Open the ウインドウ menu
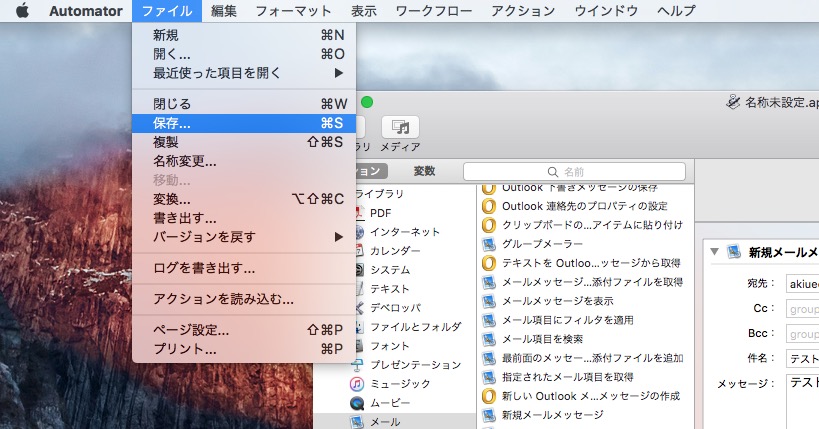This screenshot has height=429, width=819. click(606, 11)
